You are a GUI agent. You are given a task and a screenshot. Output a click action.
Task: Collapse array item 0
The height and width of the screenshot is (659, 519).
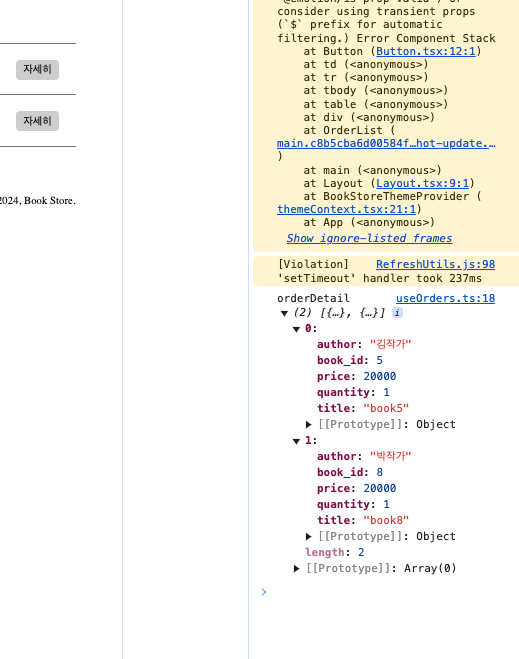pyautogui.click(x=296, y=329)
